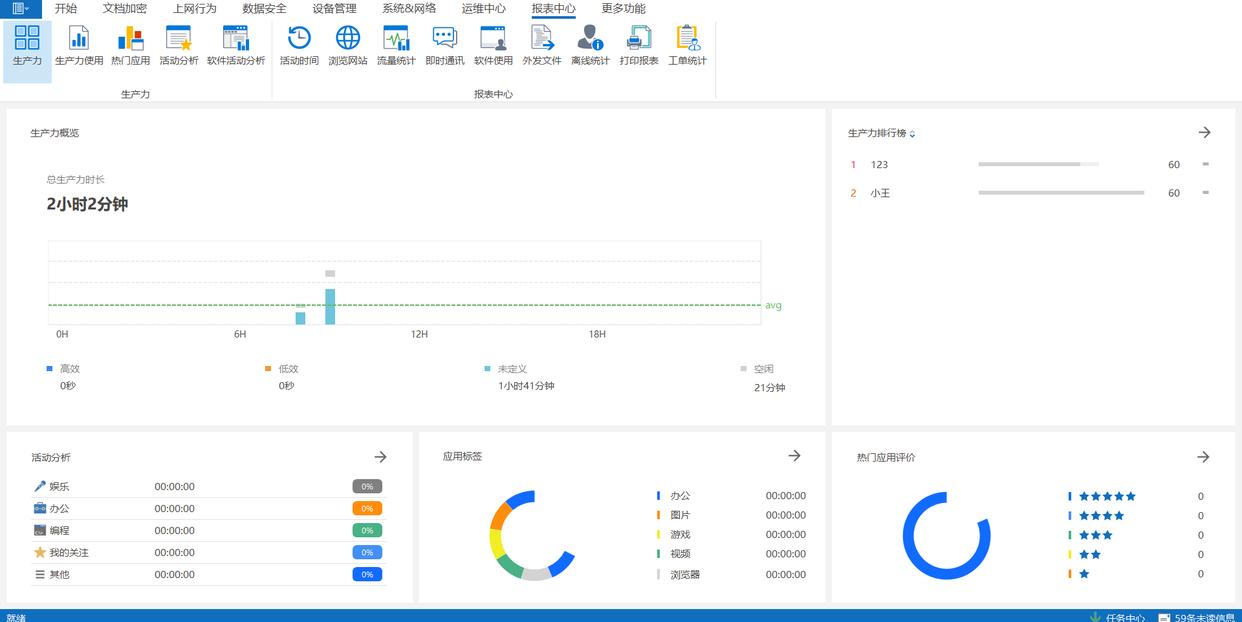Expand 活动分析 panel with arrow
This screenshot has height=622, width=1242.
click(380, 457)
